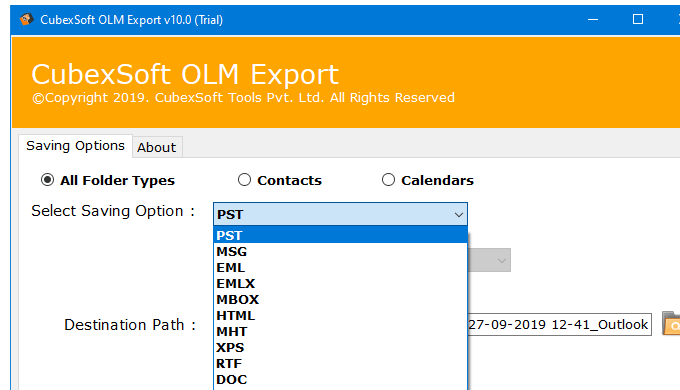Click the CubexSoft OLM Export banner heading

click(185, 74)
